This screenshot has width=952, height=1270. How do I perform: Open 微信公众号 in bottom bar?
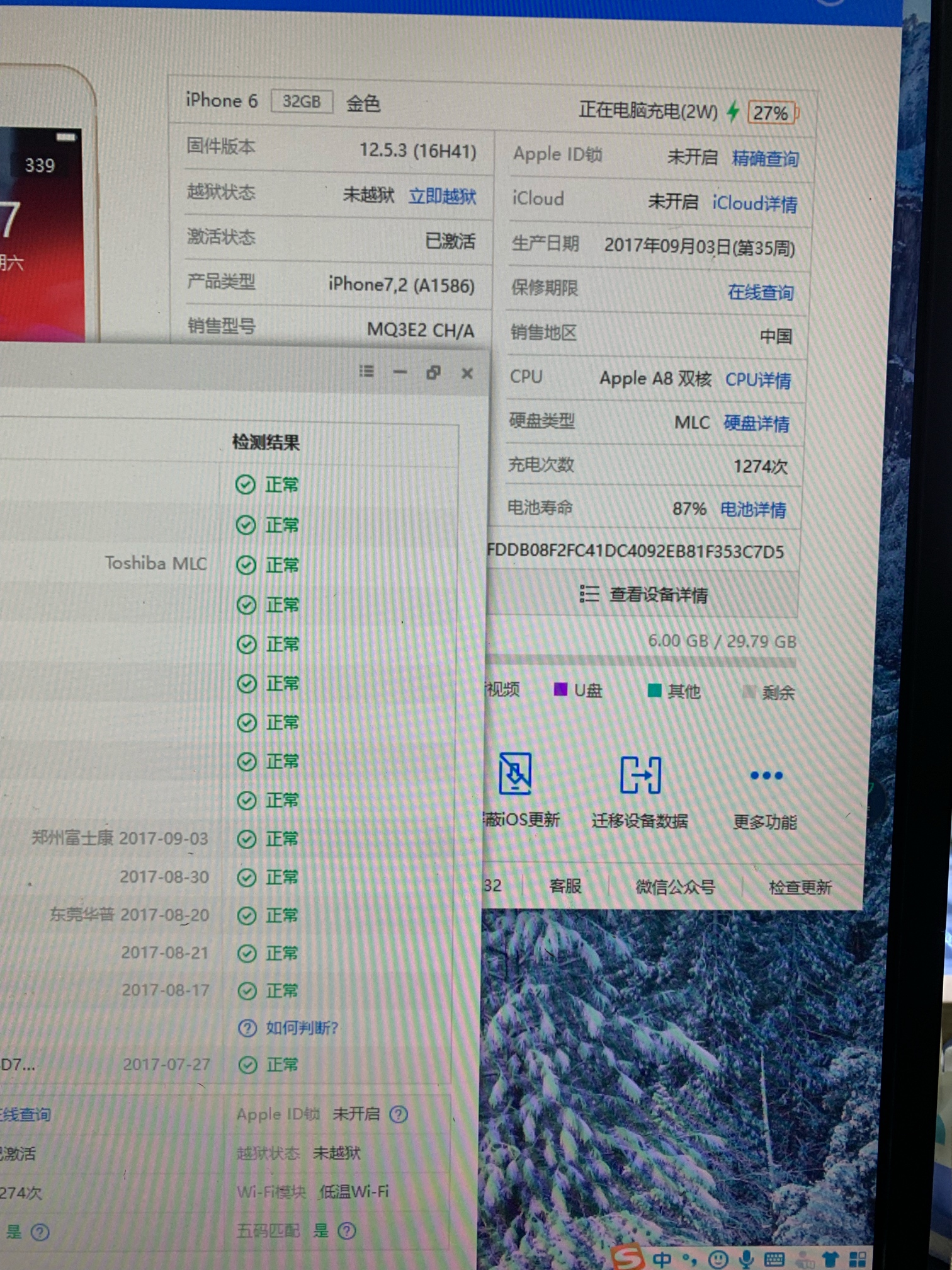[x=676, y=887]
